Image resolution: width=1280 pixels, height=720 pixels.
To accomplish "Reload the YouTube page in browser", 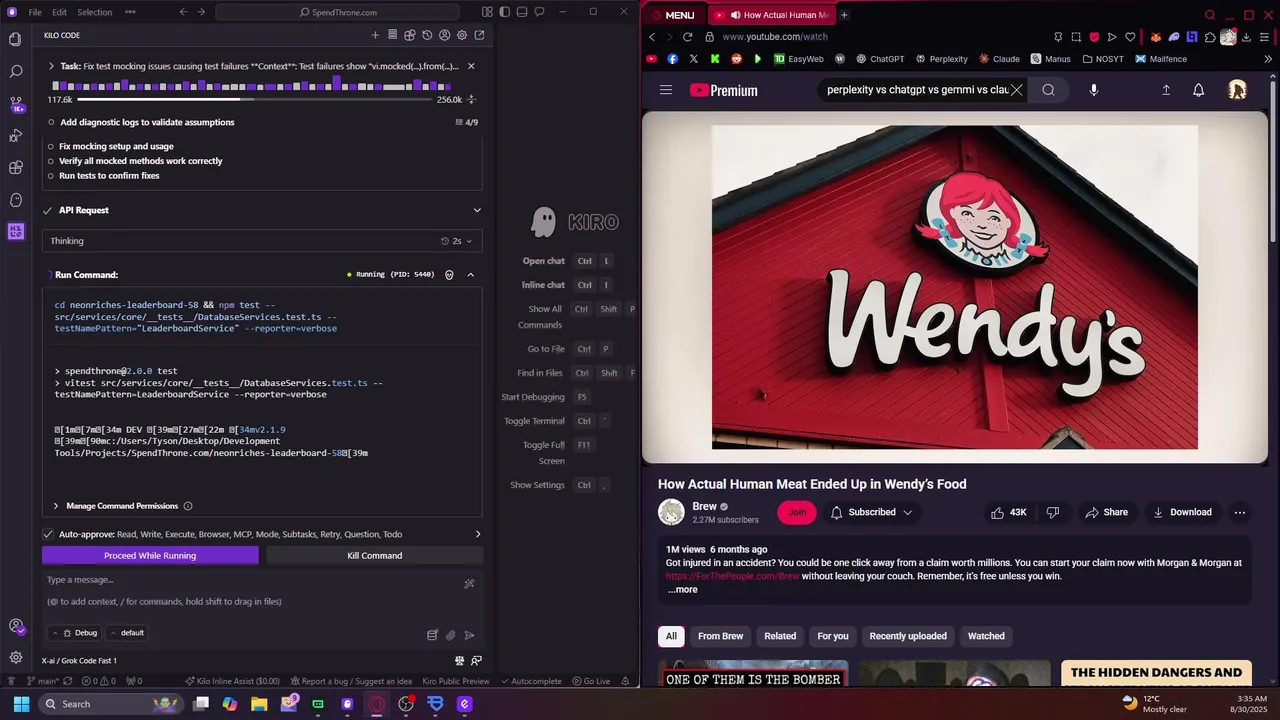I will 687,37.
